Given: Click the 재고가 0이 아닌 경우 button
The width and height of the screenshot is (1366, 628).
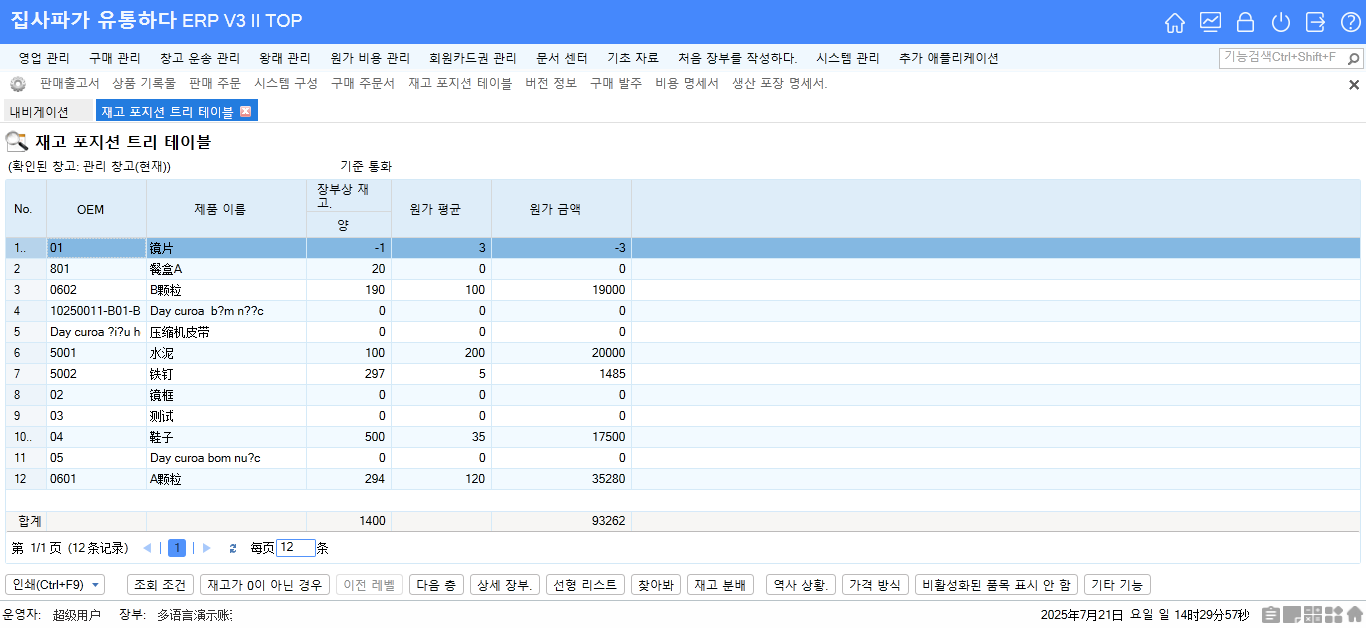Looking at the screenshot, I should (x=264, y=585).
